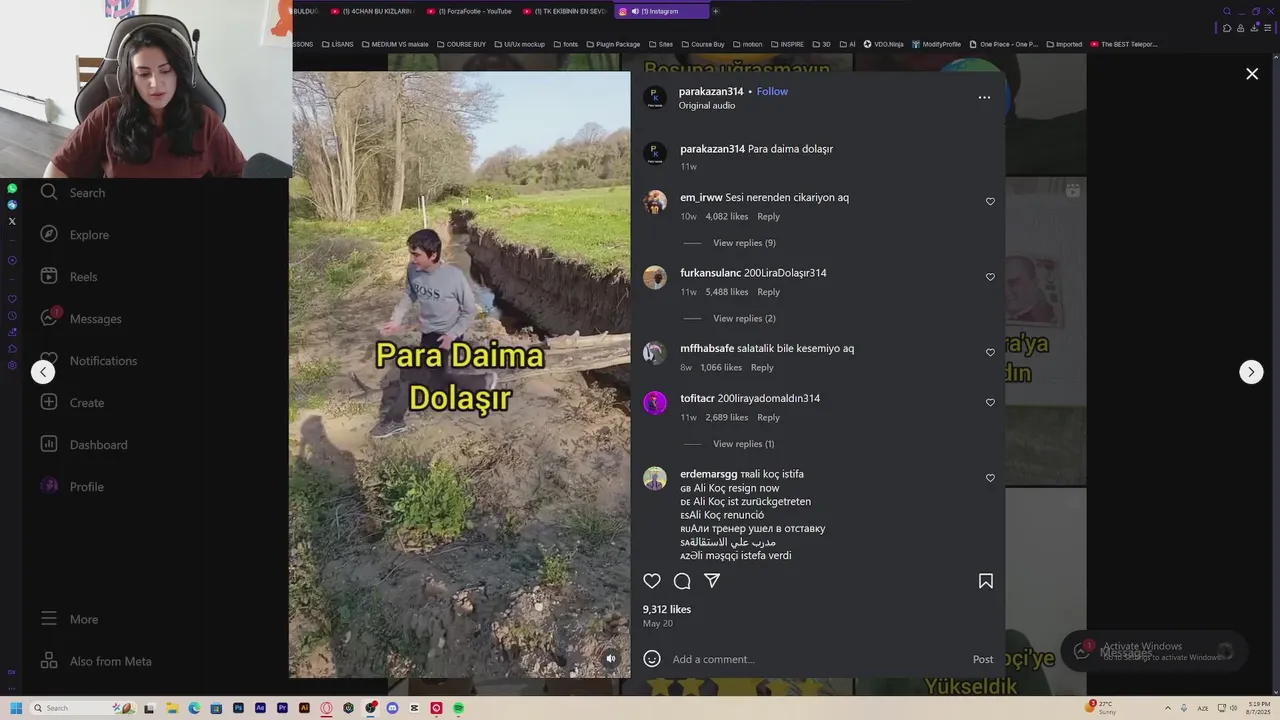Image resolution: width=1280 pixels, height=720 pixels.
Task: Follow parakazan314
Action: [x=772, y=91]
